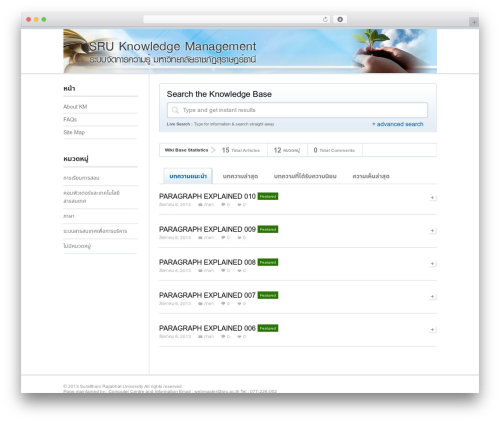Click comment bubble icon under PARAGRAPH EXPLAINED 010
This screenshot has width=500, height=423.
(223, 205)
